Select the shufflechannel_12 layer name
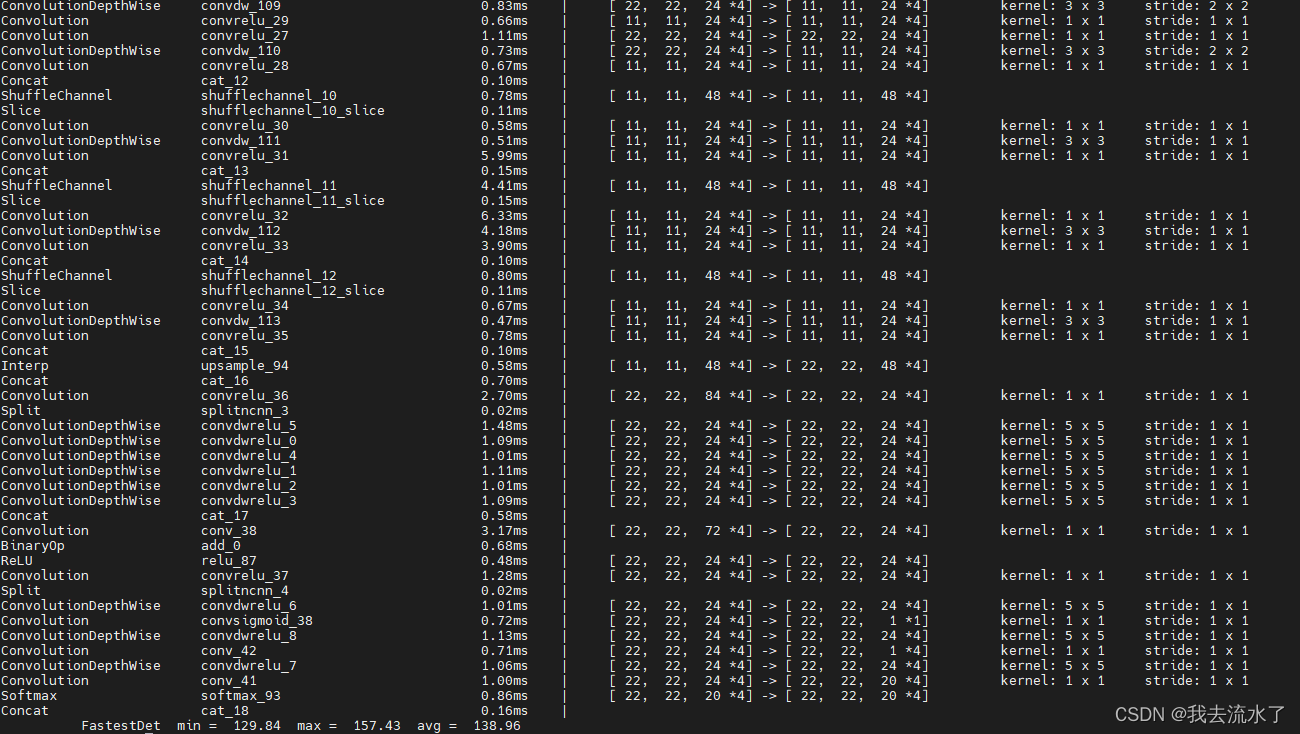Image resolution: width=1300 pixels, height=734 pixels. point(269,276)
